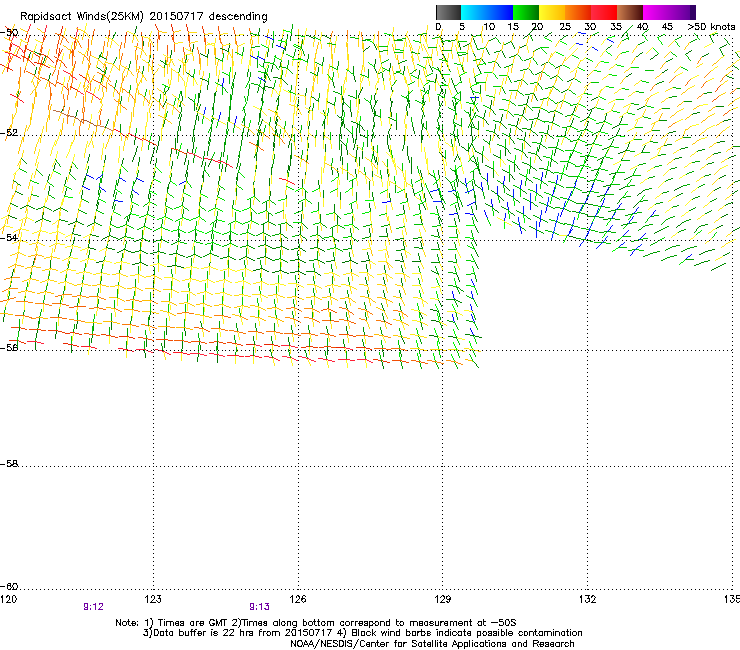
Task: Click the legend label '25' under color bar
Action: coord(565,27)
